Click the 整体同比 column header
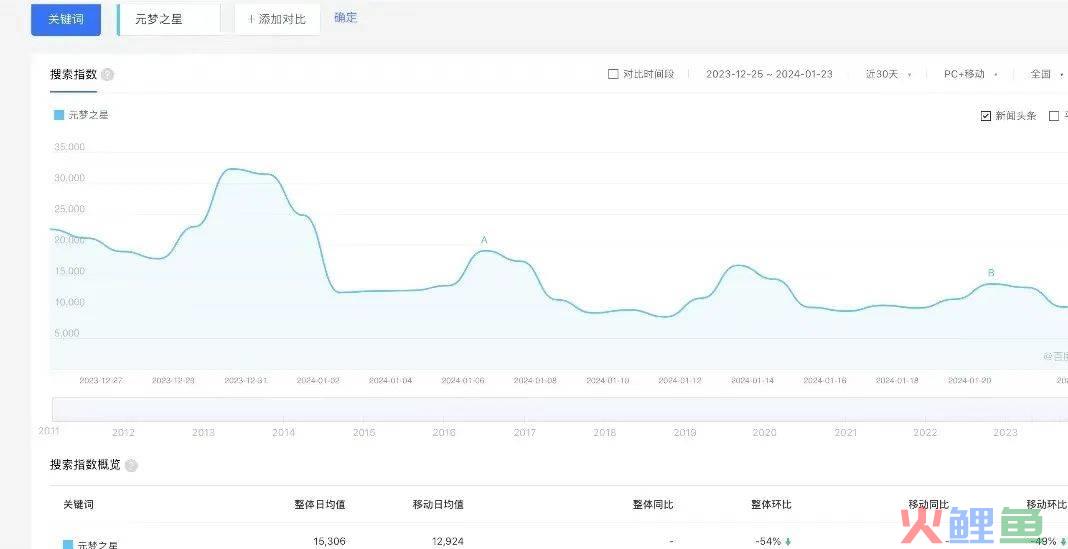 tap(653, 505)
